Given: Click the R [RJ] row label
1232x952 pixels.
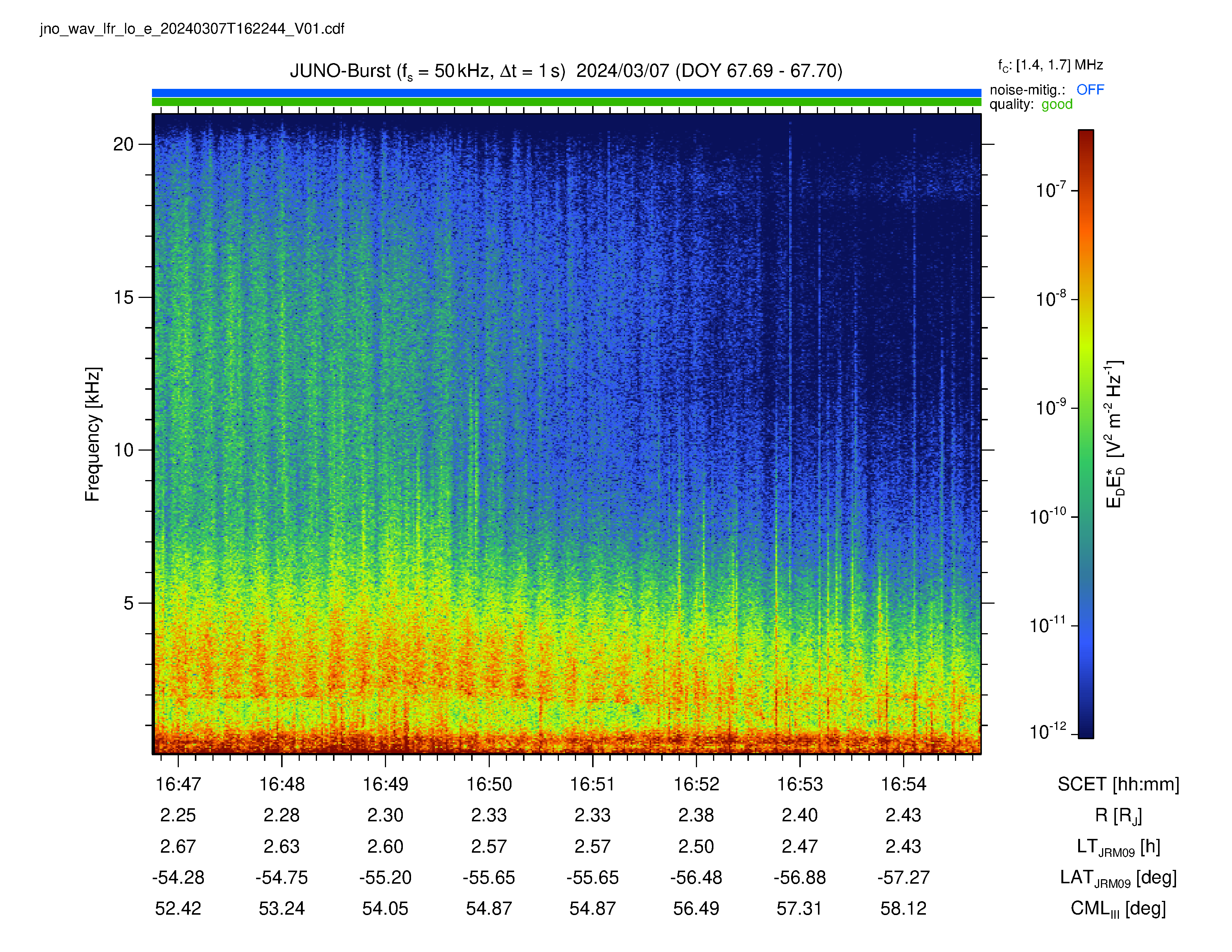Looking at the screenshot, I should pos(1118,815).
